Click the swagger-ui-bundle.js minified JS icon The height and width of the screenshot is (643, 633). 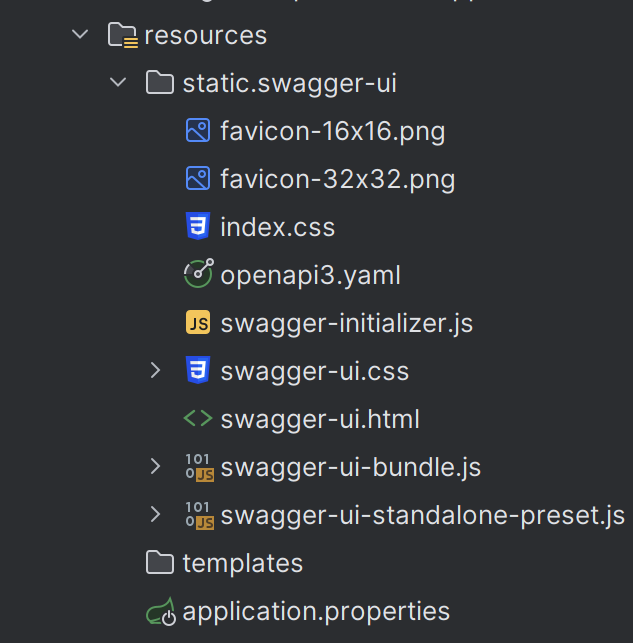point(199,467)
